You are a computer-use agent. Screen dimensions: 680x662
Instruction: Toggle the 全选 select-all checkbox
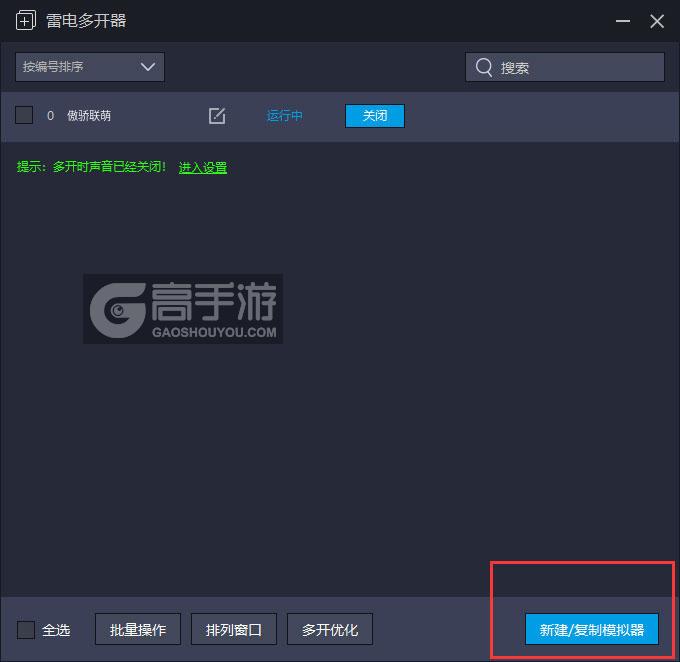point(26,629)
